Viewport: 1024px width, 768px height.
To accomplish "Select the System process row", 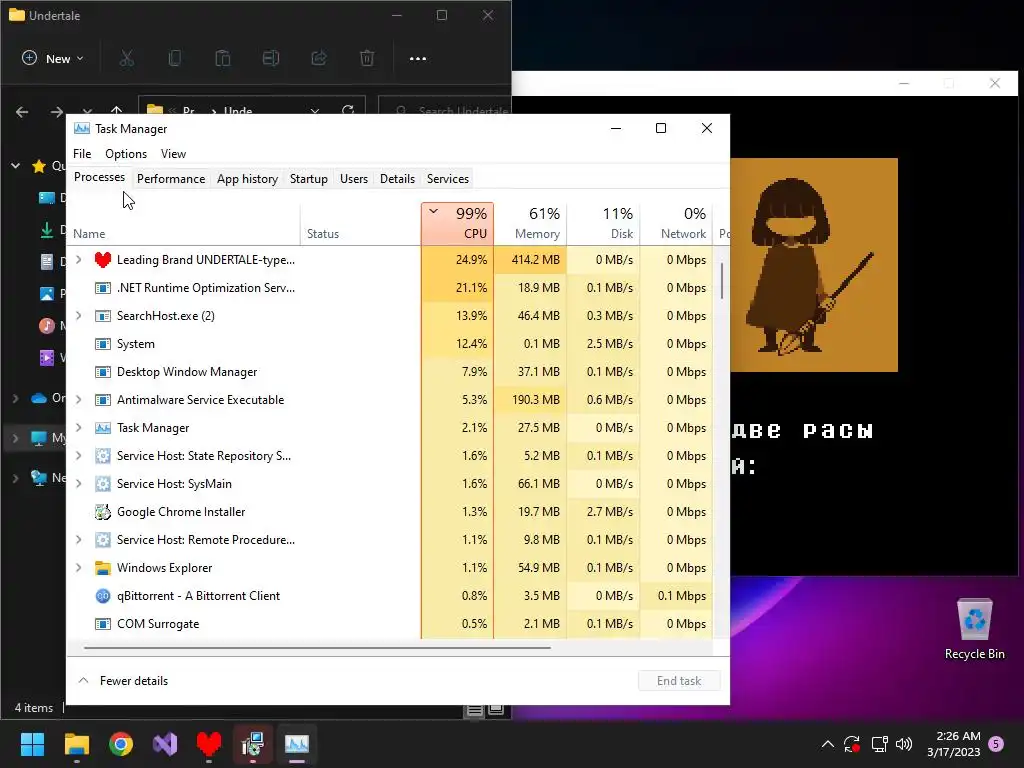I will tap(390, 344).
